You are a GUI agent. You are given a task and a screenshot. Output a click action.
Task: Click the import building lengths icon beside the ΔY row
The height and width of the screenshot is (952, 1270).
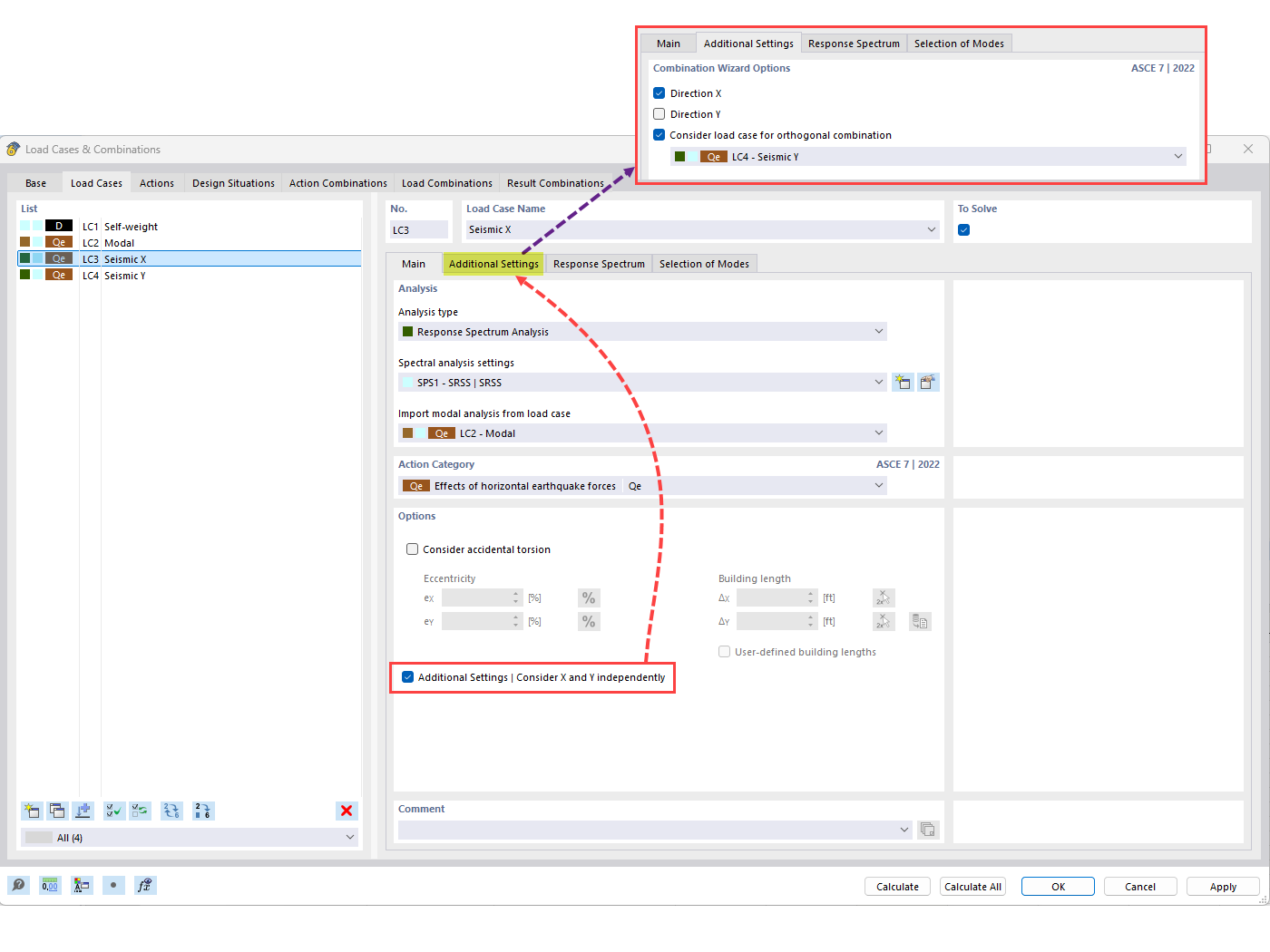coord(920,621)
